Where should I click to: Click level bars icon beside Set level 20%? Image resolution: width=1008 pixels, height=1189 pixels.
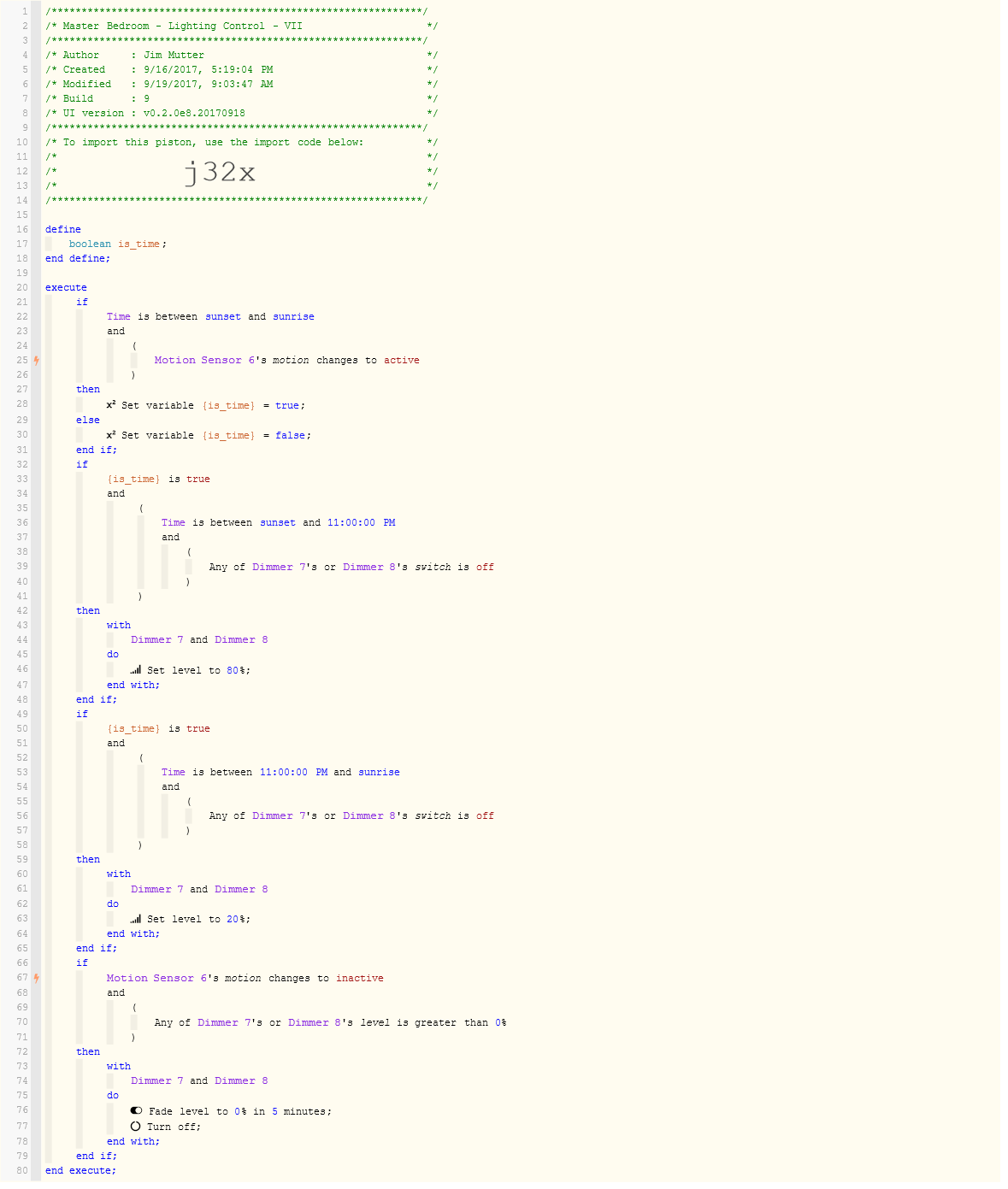pos(136,919)
